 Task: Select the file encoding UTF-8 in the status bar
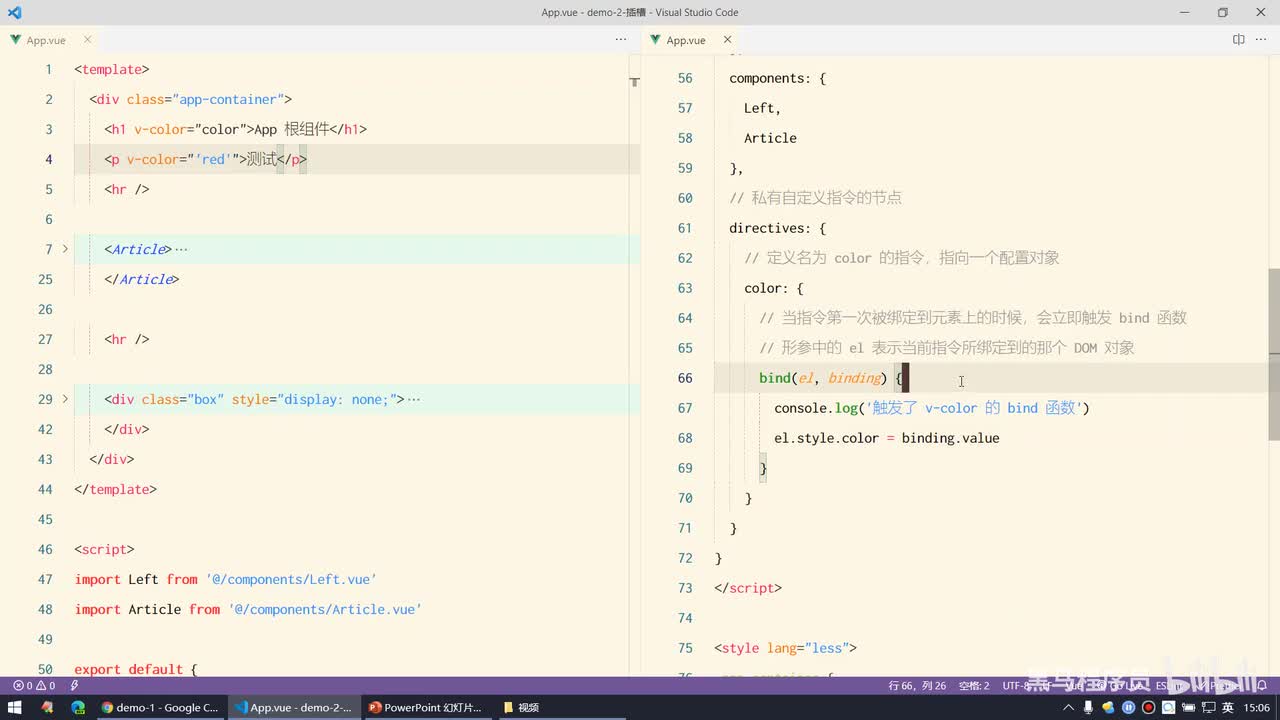[x=1018, y=685]
